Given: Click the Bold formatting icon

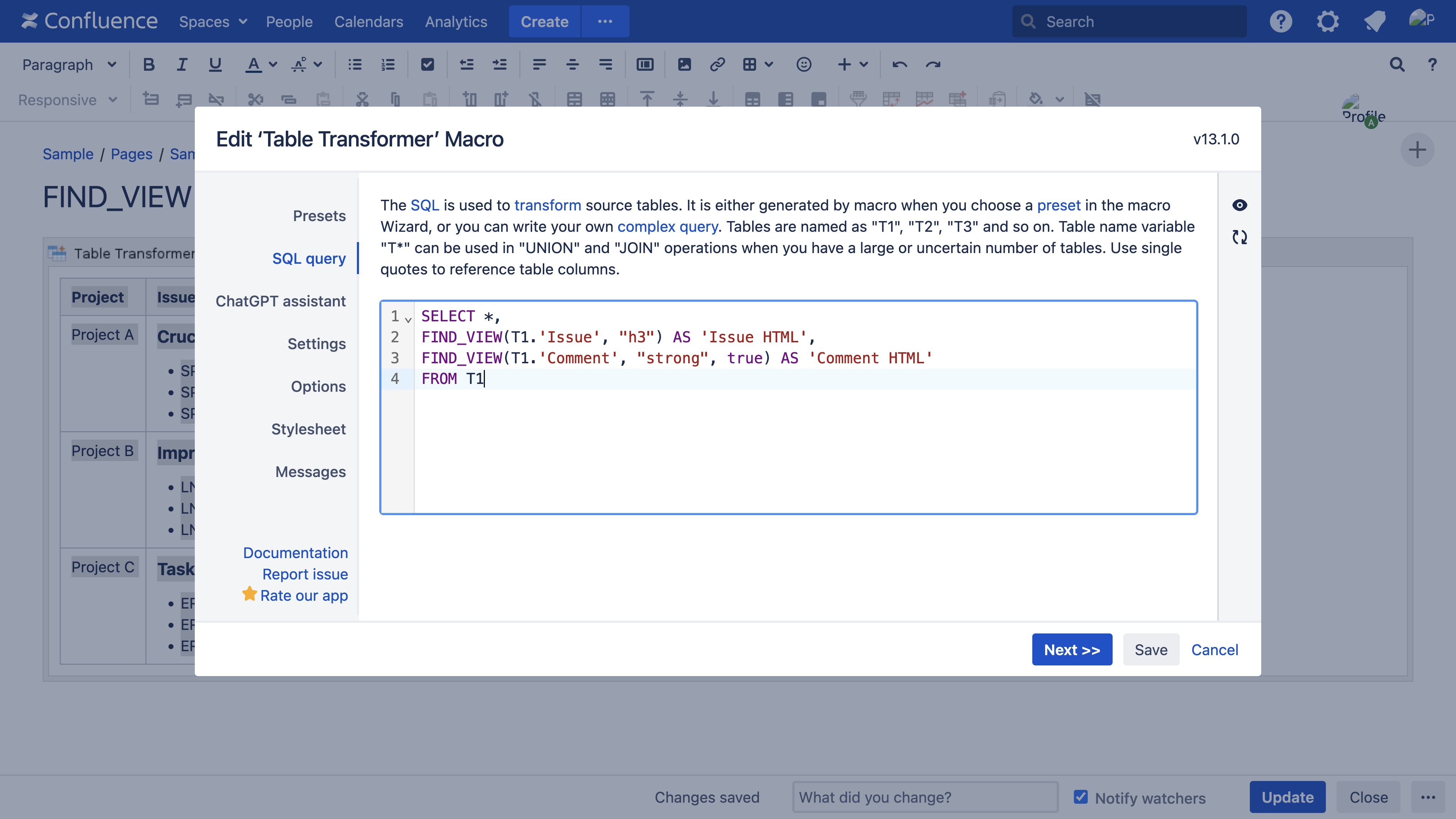Looking at the screenshot, I should coord(149,64).
